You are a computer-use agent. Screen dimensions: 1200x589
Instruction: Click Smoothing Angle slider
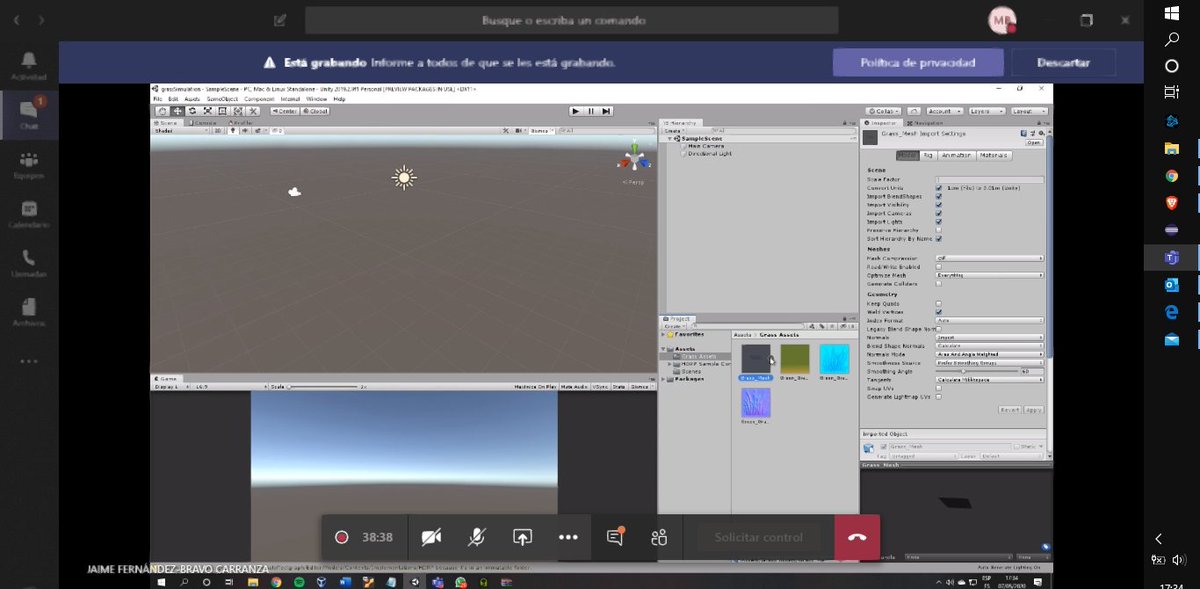tap(977, 371)
